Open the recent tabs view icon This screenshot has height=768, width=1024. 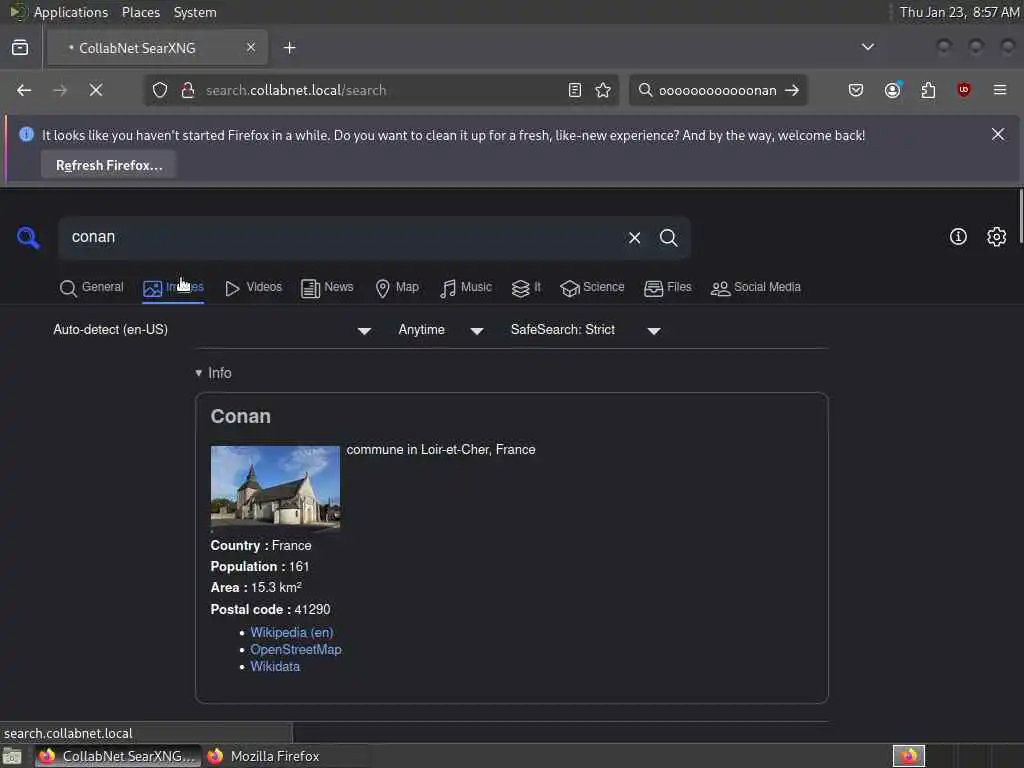[20, 48]
